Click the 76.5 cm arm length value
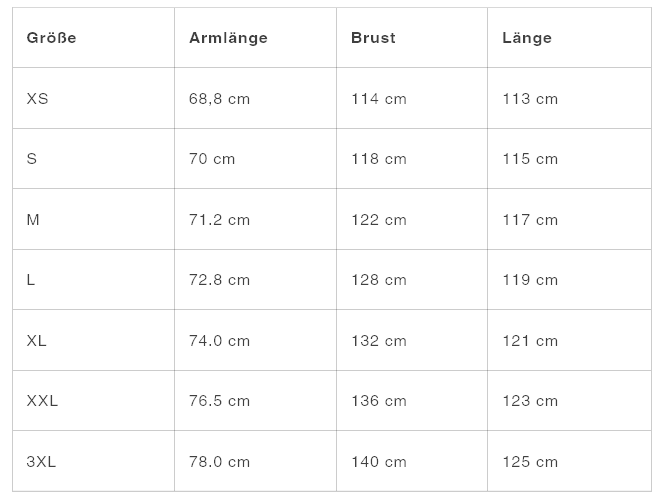Image resolution: width=663 pixels, height=501 pixels. 219,401
